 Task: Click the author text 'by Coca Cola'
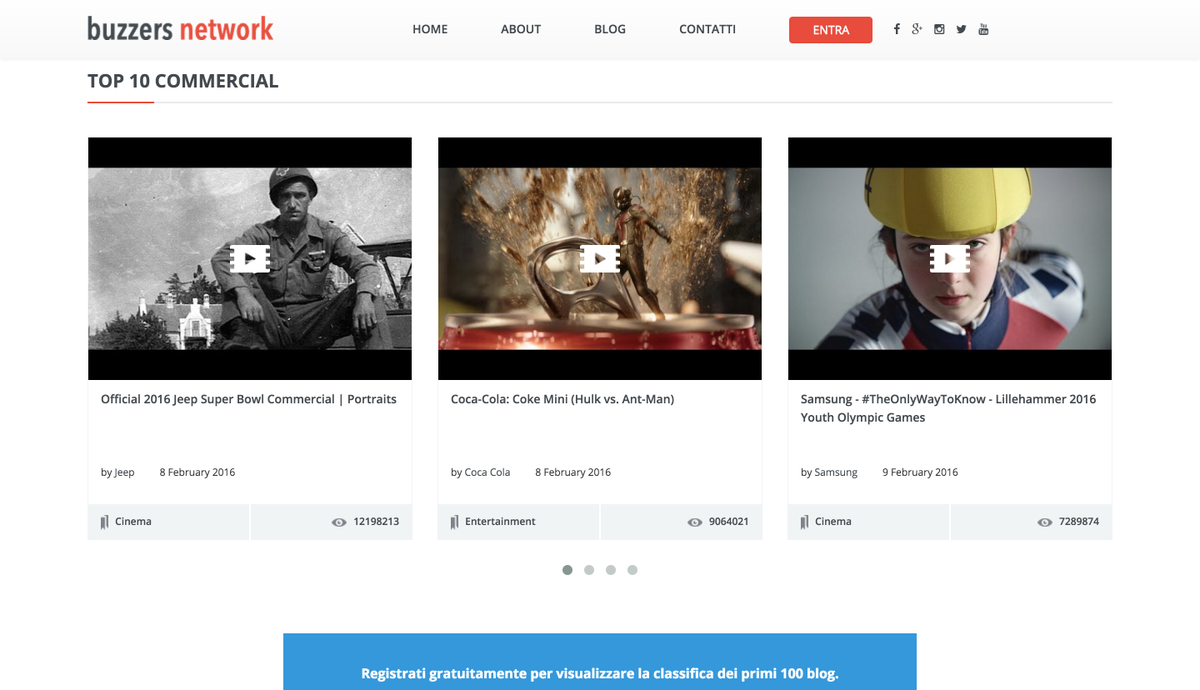click(x=481, y=472)
